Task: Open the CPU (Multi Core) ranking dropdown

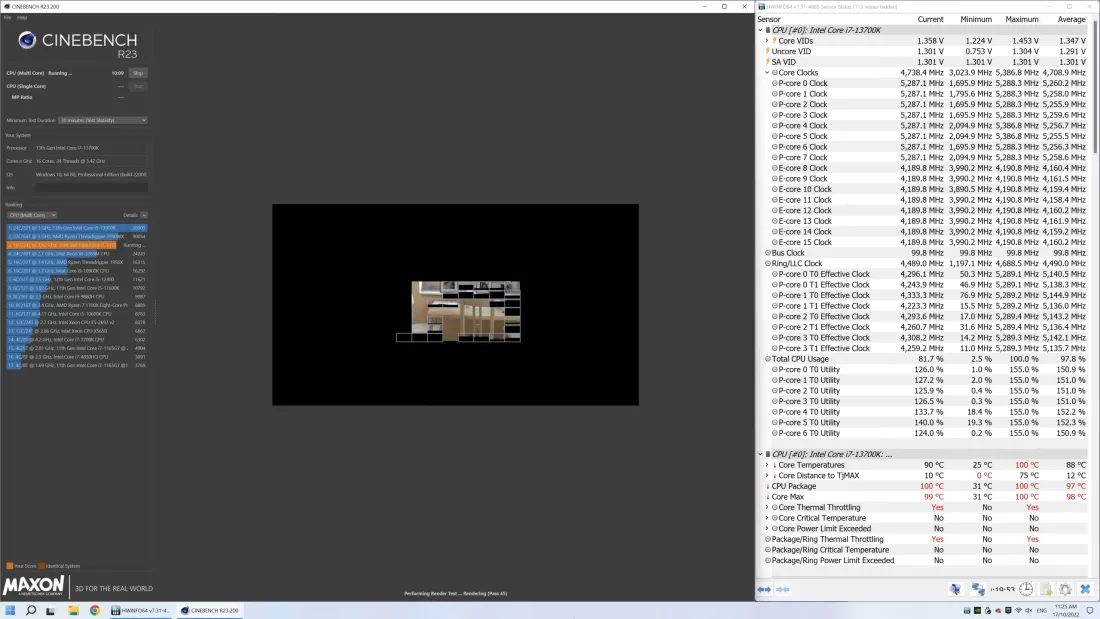Action: pos(32,215)
